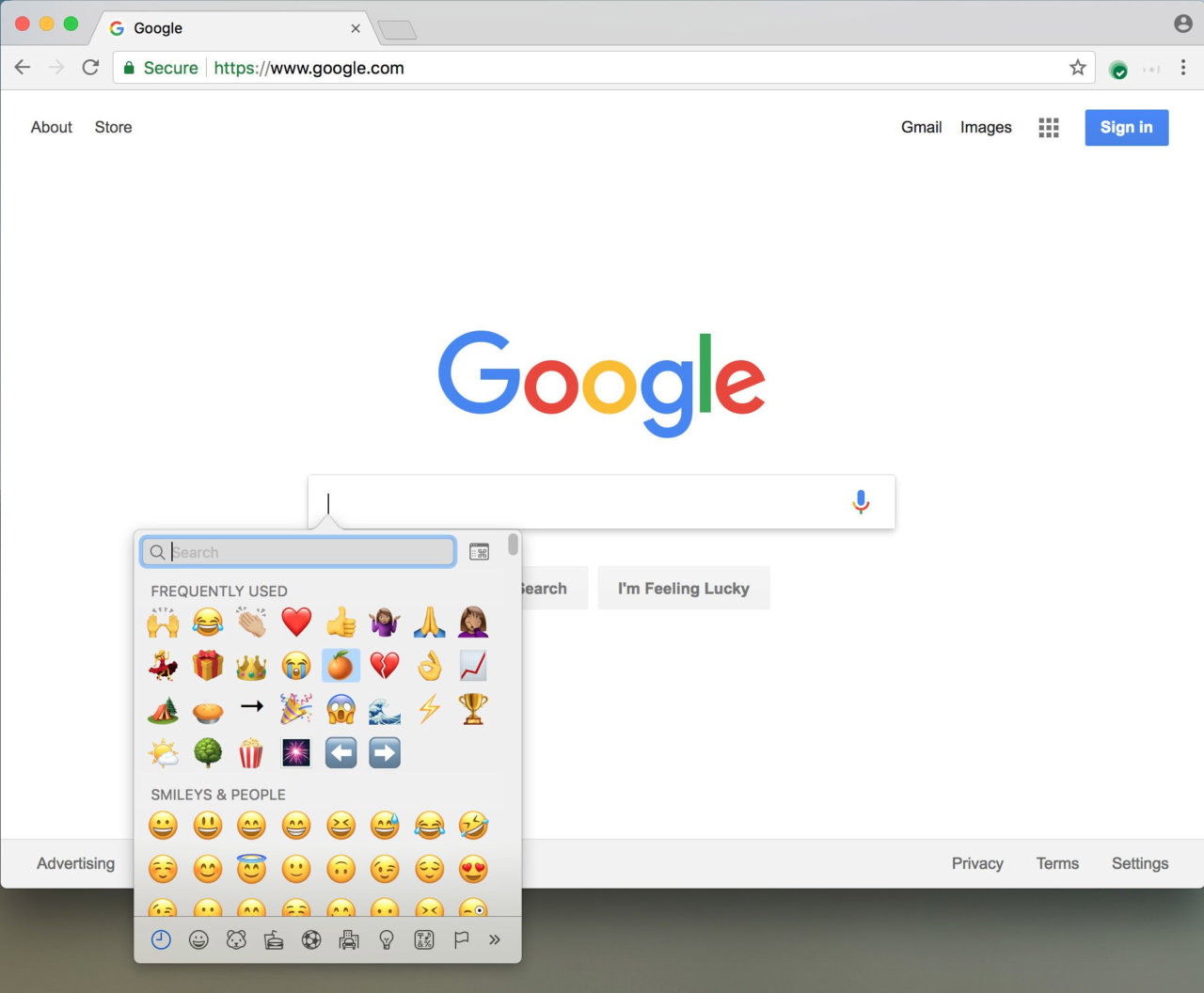Insert the left arrow button emoji
This screenshot has height=993, width=1204.
[341, 752]
